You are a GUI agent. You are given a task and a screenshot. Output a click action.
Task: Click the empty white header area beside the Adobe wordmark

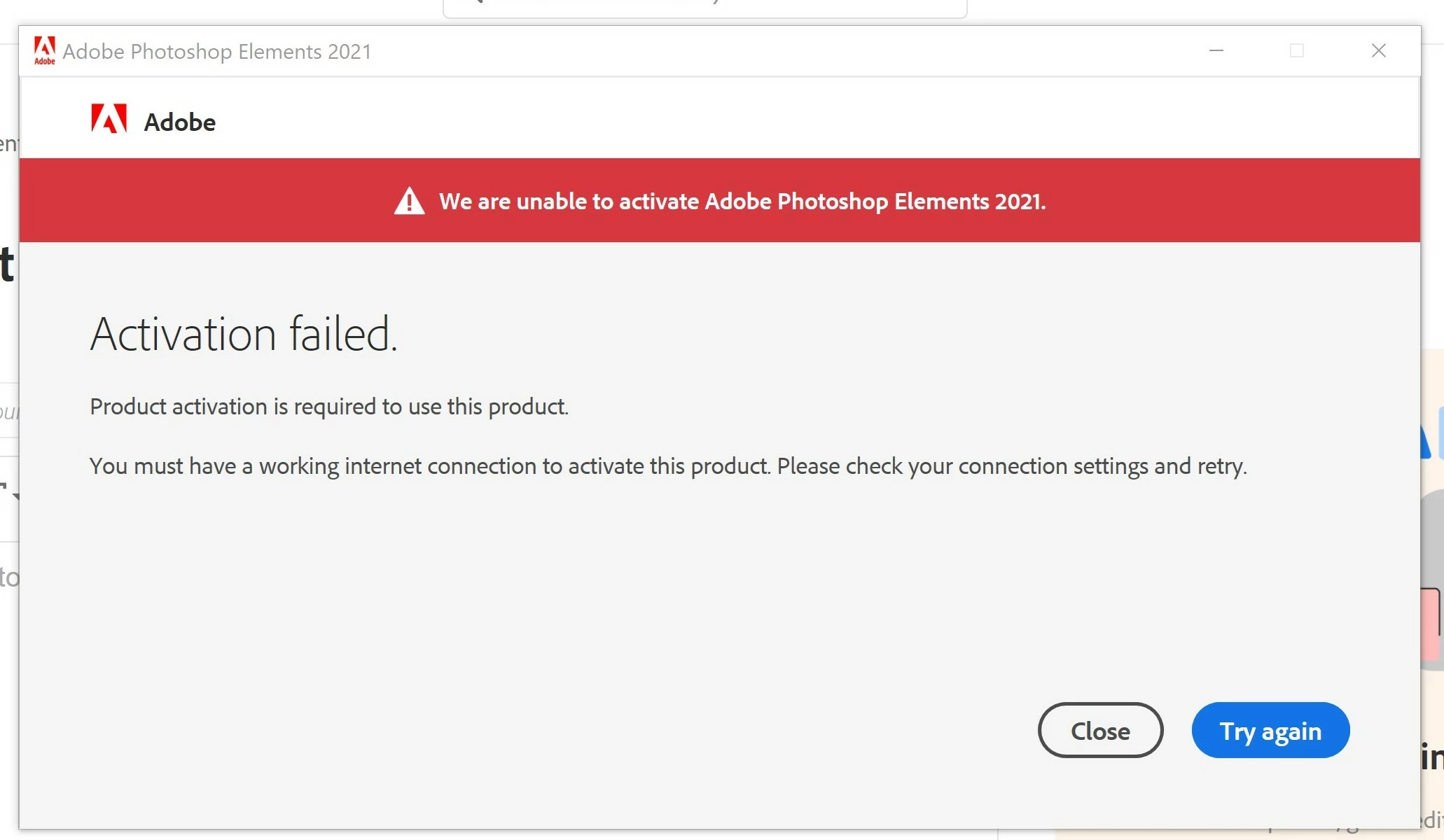click(770, 119)
